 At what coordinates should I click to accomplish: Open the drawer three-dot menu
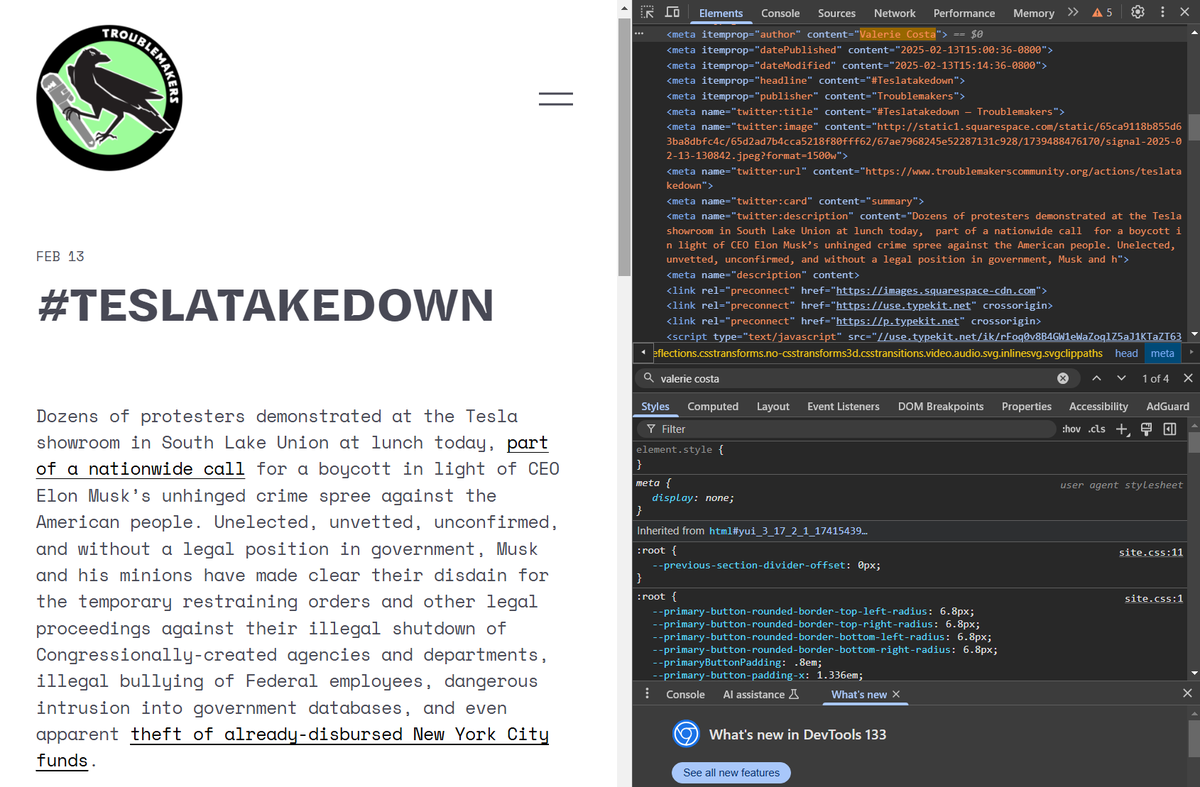[647, 694]
